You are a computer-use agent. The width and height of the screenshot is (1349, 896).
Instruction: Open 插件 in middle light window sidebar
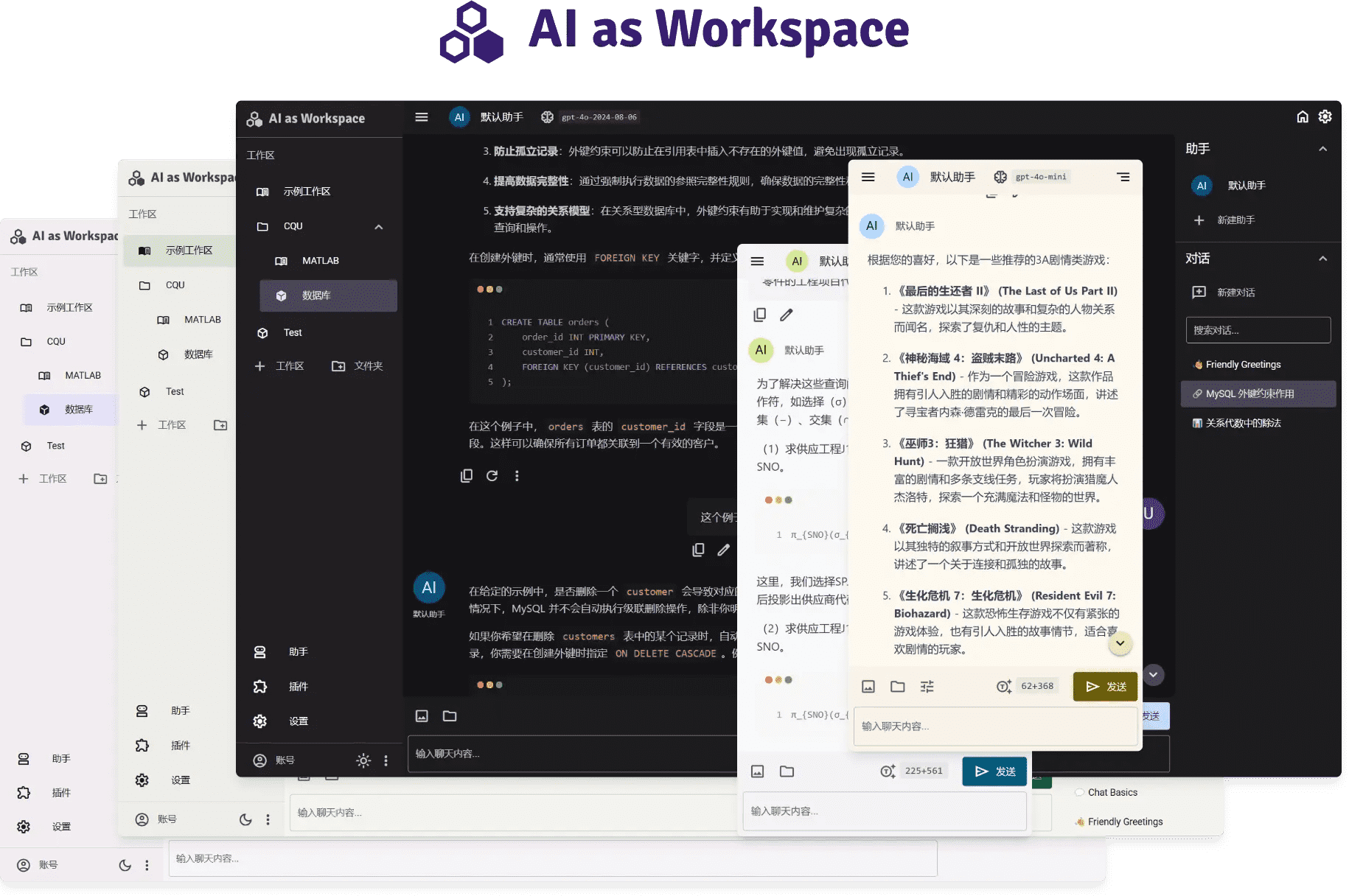click(181, 746)
